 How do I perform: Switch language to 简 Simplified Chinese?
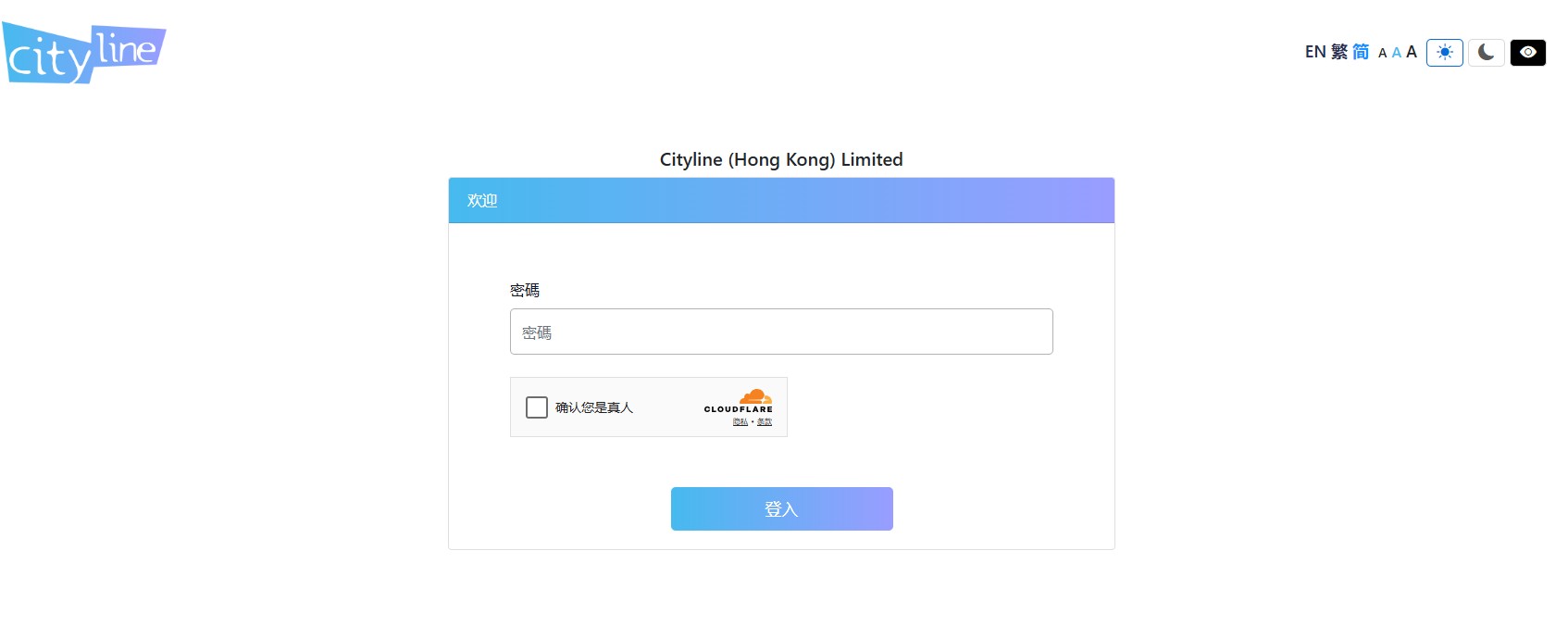point(1361,52)
